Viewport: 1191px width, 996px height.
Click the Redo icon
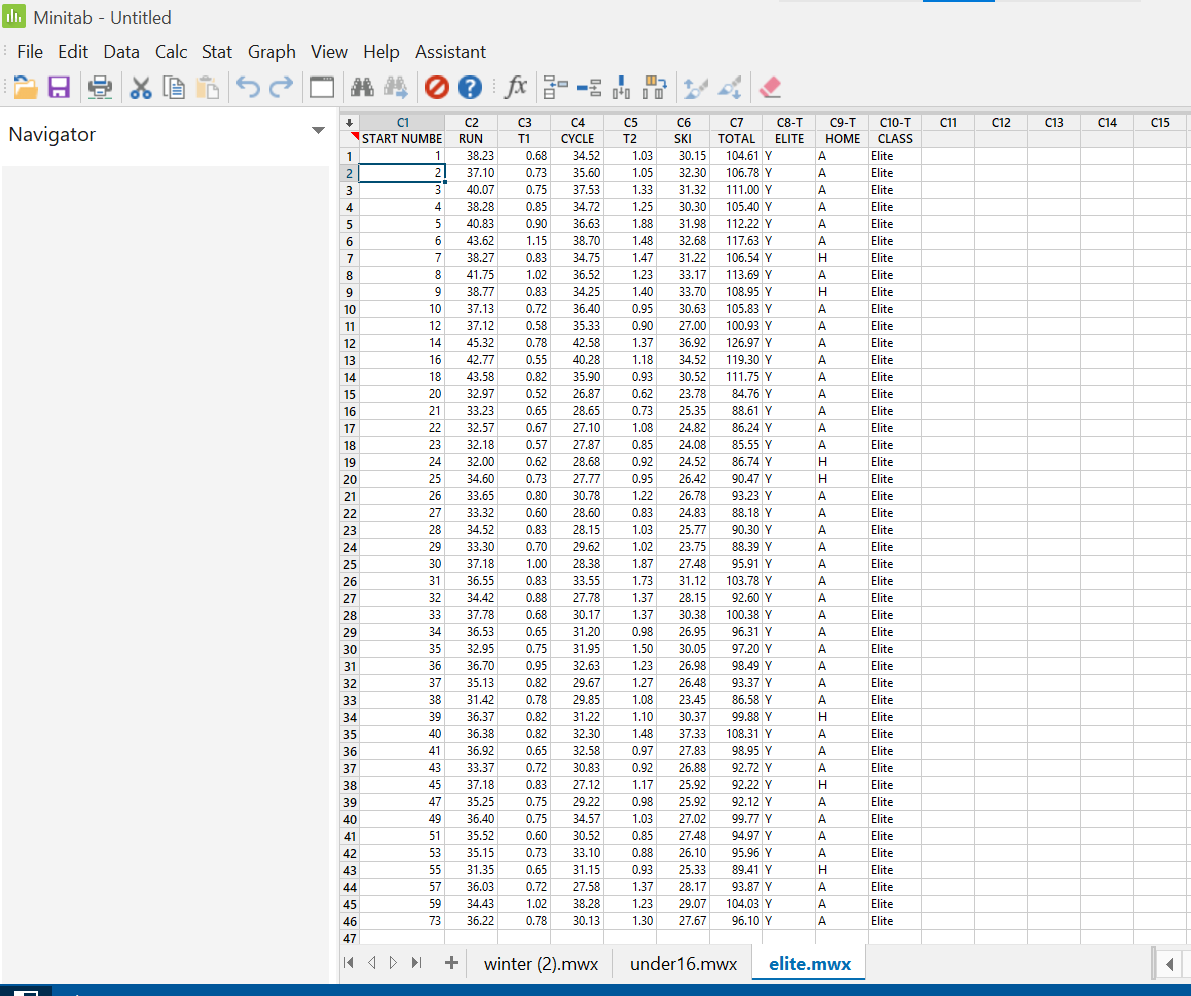[x=280, y=87]
